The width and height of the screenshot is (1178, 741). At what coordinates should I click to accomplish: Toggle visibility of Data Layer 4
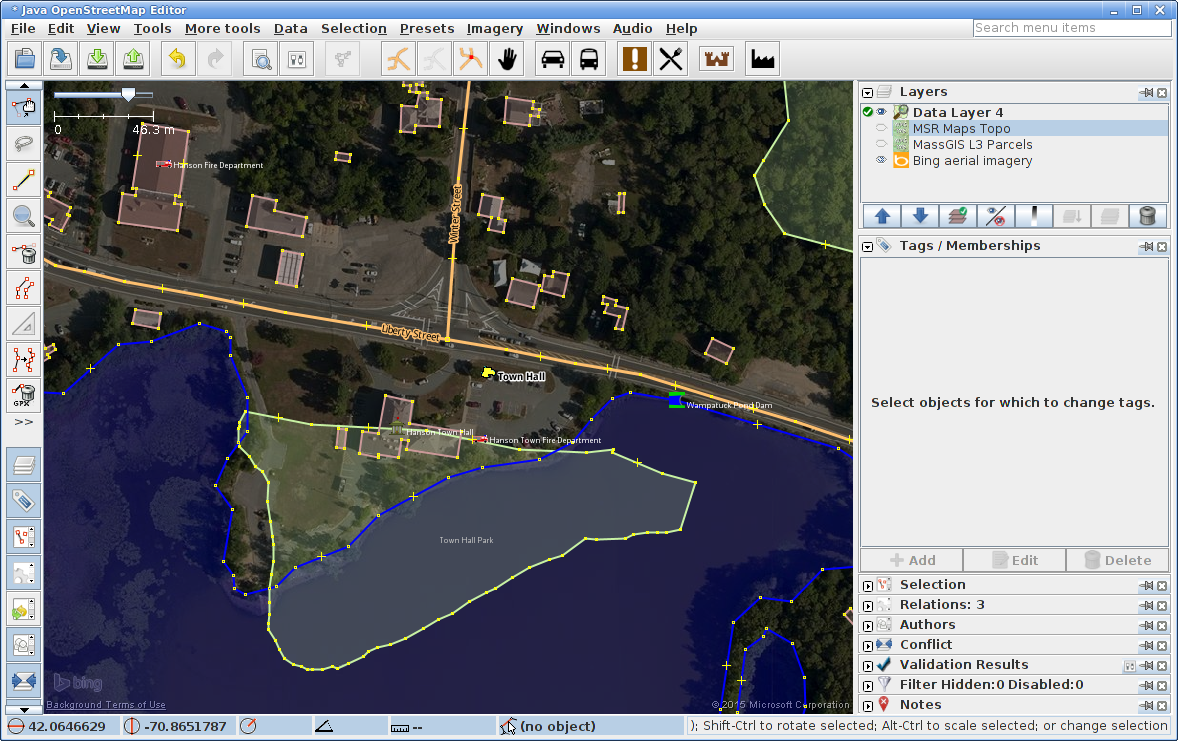click(x=881, y=113)
